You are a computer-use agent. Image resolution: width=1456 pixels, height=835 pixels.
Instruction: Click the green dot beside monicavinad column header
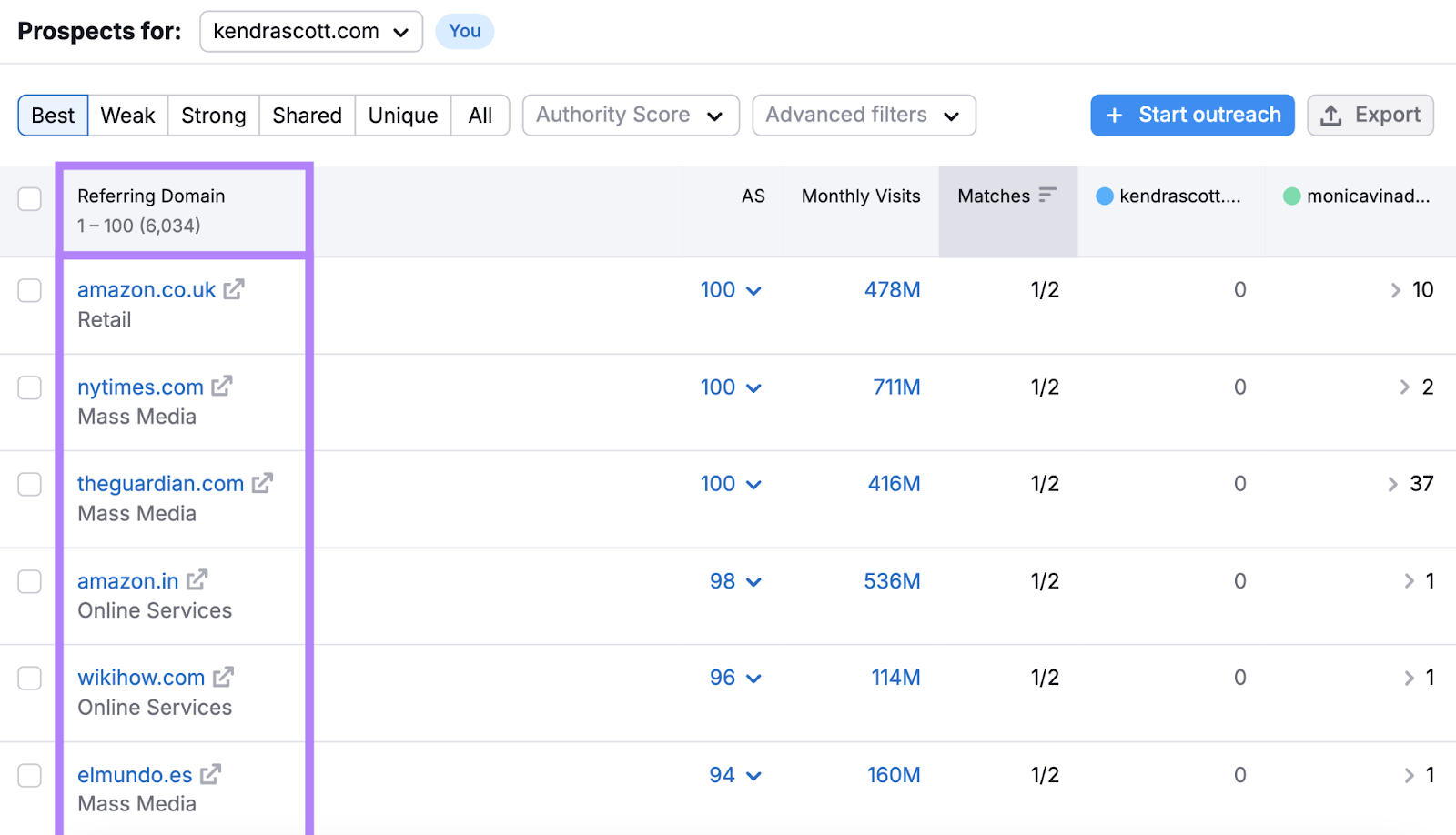click(x=1290, y=195)
